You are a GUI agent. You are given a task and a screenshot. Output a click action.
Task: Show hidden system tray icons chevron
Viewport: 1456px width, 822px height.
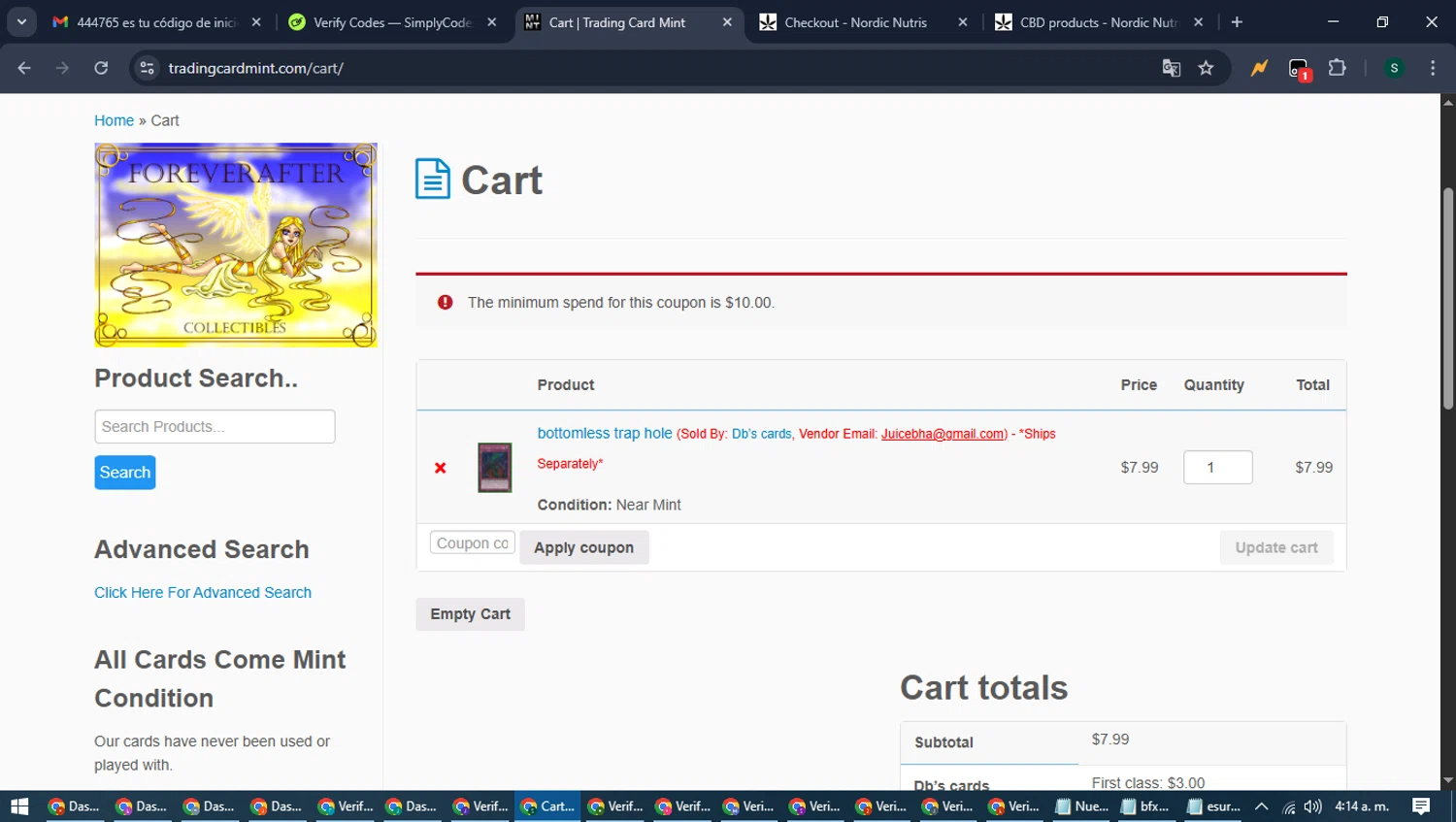tap(1262, 806)
